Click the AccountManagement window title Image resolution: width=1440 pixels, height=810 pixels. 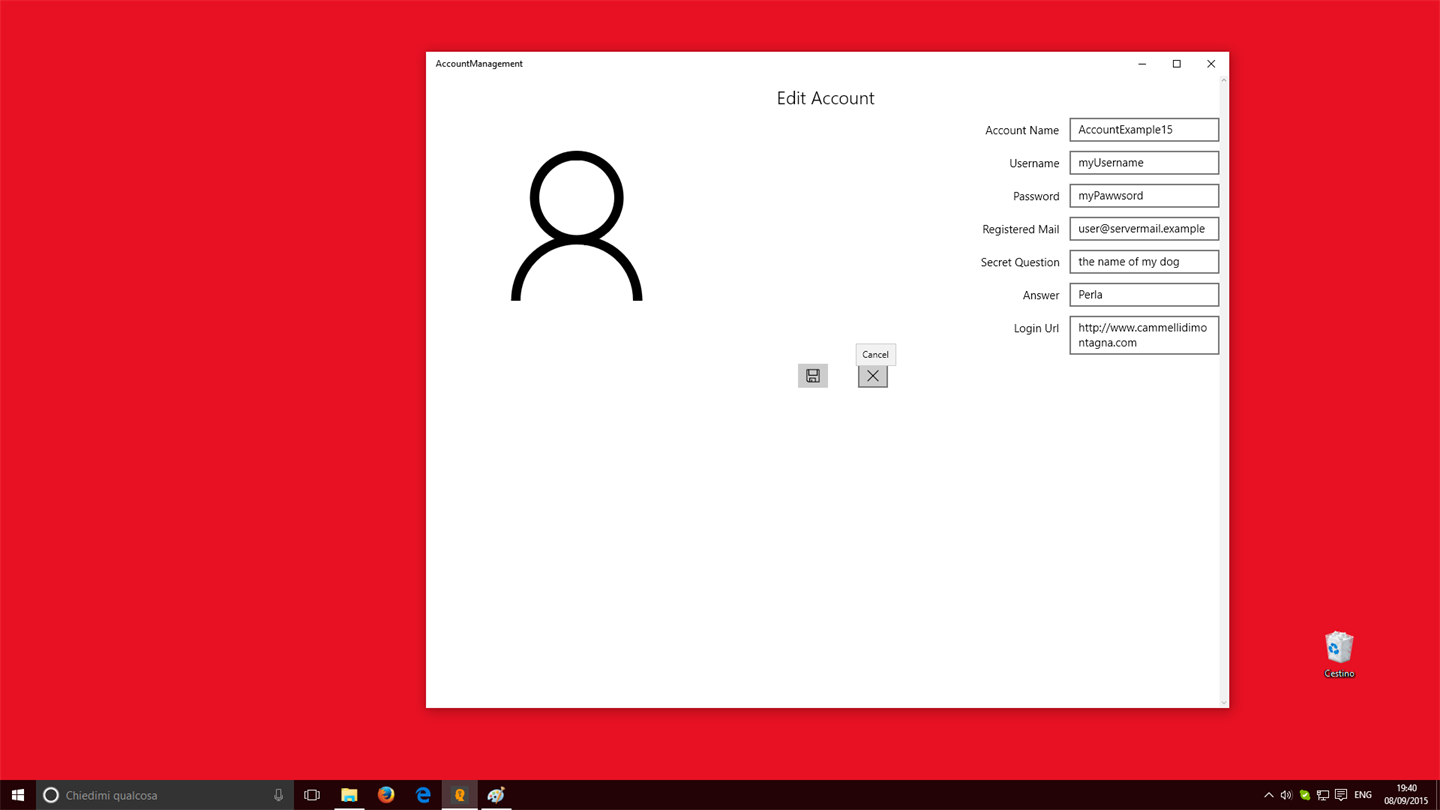point(479,64)
